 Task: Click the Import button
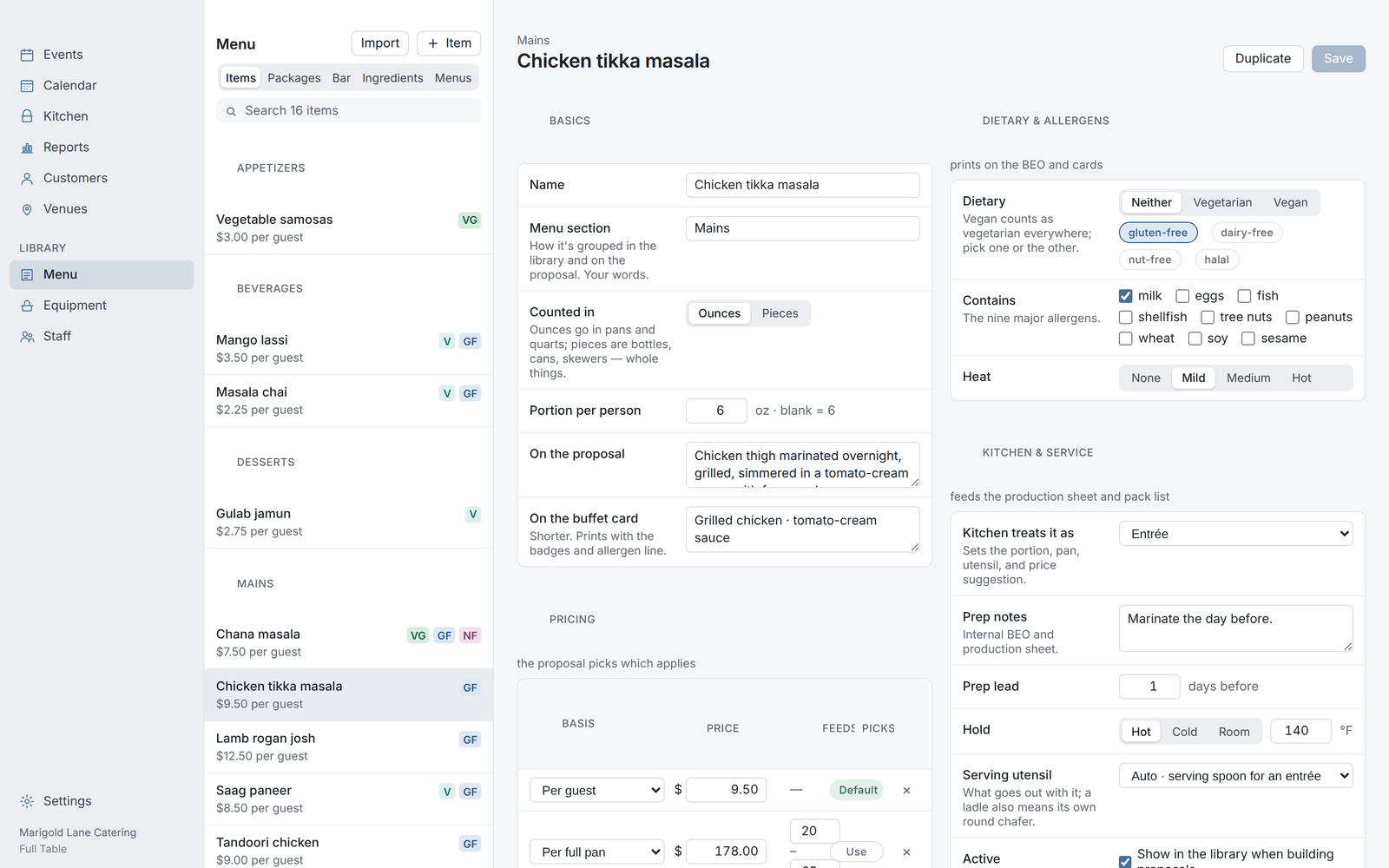(x=380, y=43)
